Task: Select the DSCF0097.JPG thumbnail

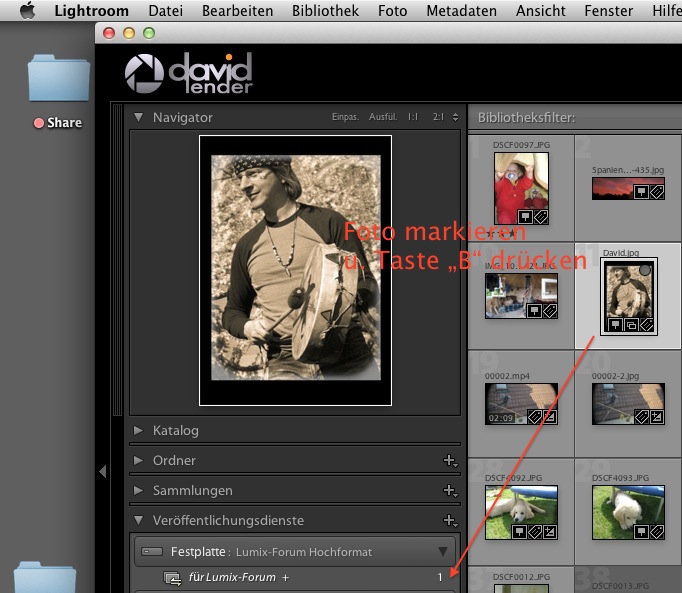Action: (521, 188)
